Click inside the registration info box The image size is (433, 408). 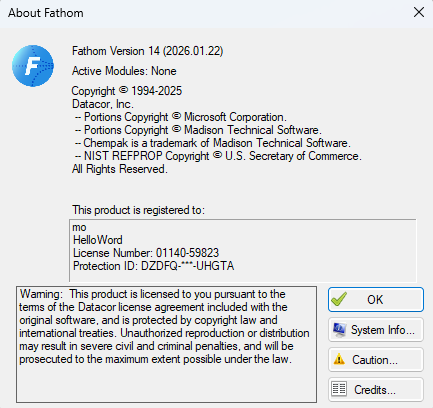(x=243, y=251)
